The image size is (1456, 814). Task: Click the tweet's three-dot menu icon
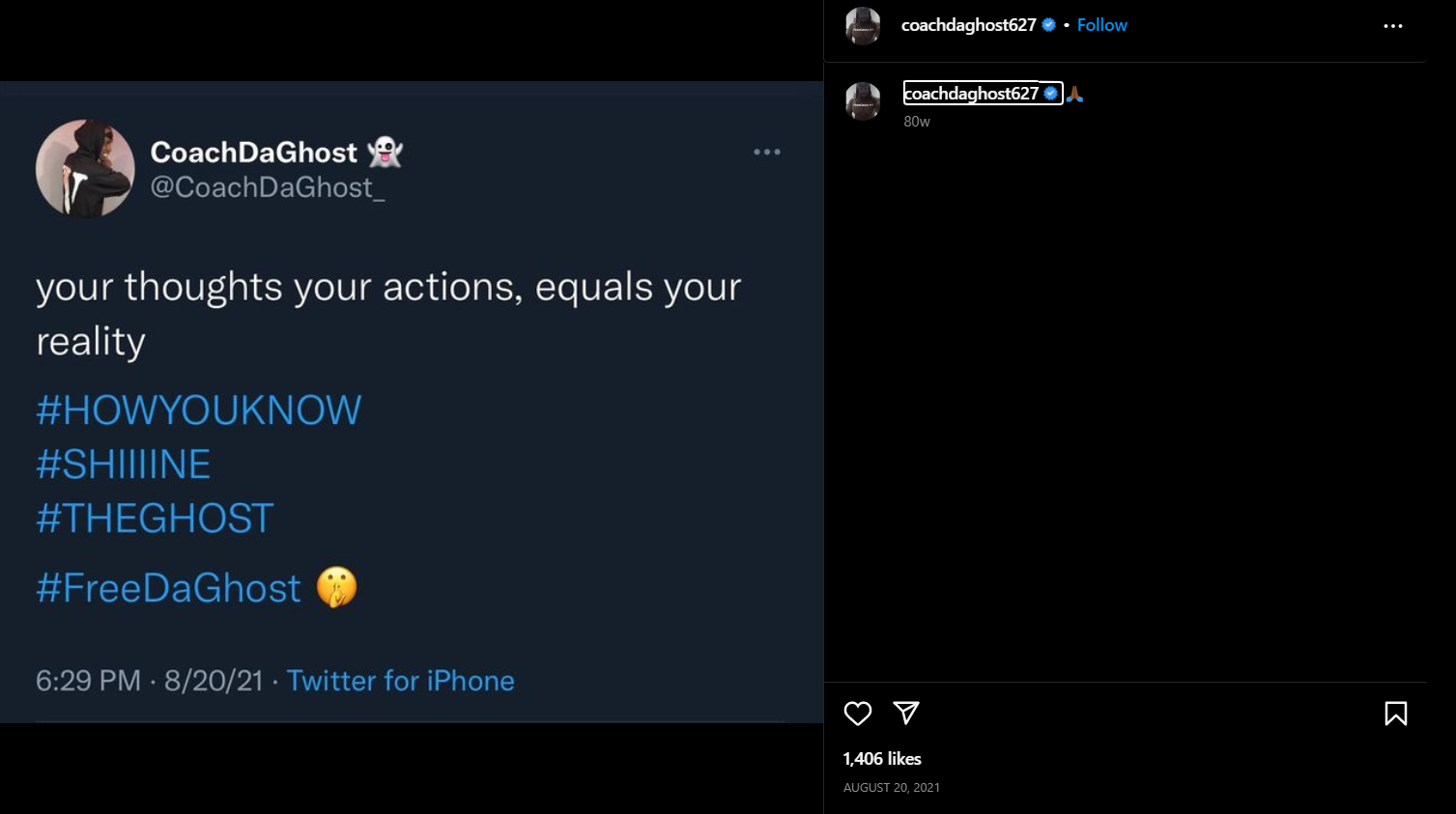click(767, 153)
